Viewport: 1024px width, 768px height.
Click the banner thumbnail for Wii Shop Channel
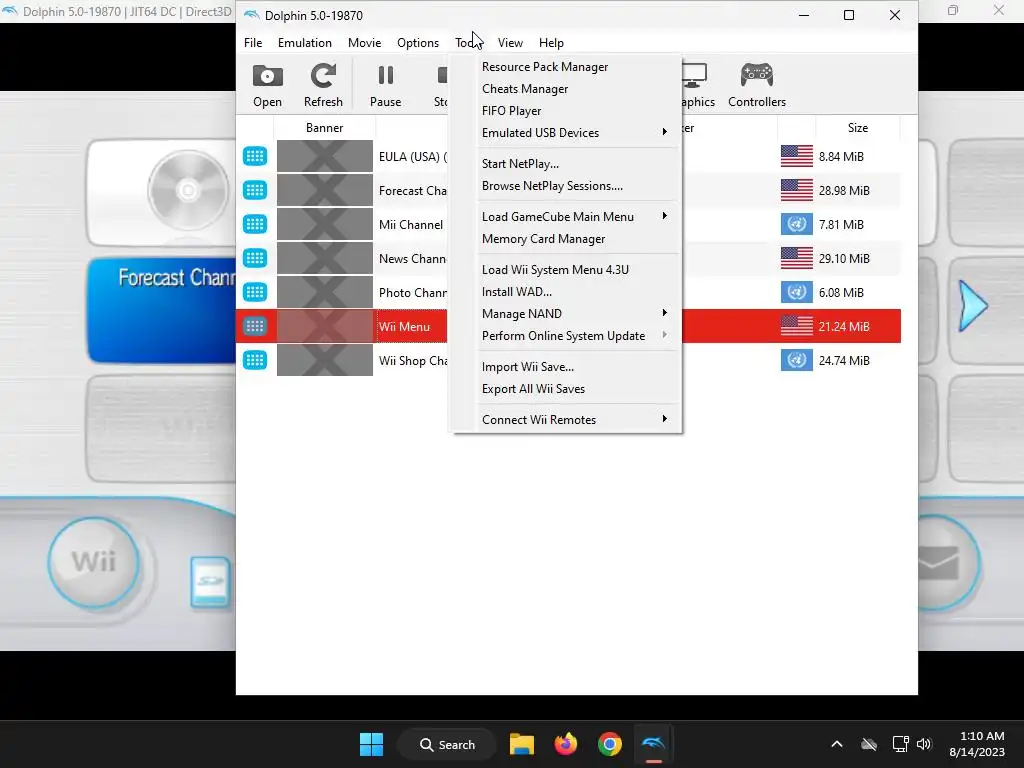(325, 360)
